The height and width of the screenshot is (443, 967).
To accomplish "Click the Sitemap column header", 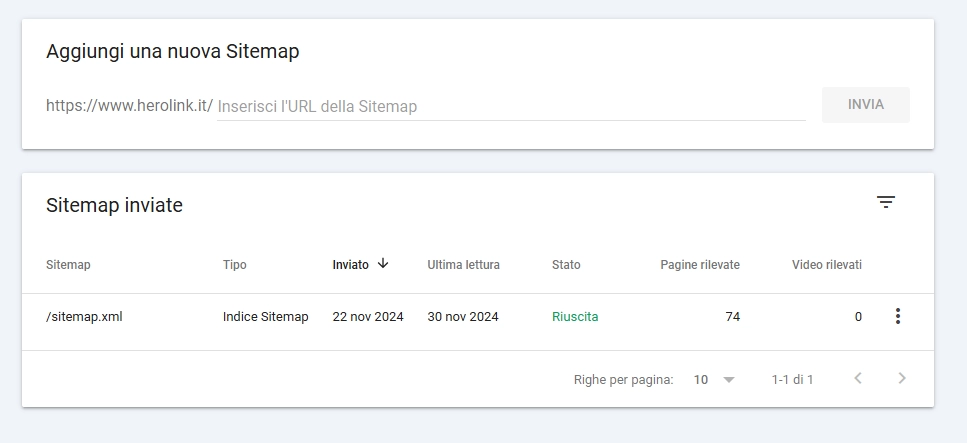I will (68, 265).
